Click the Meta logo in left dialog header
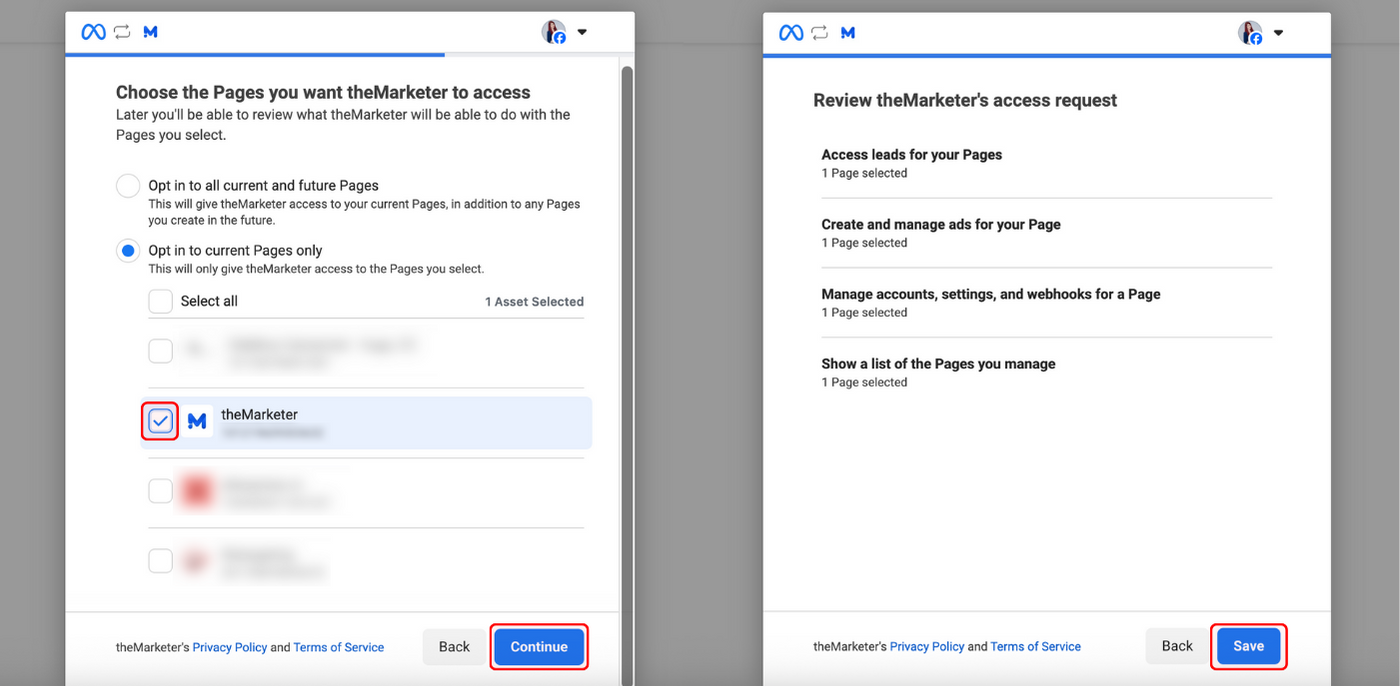 pos(93,32)
